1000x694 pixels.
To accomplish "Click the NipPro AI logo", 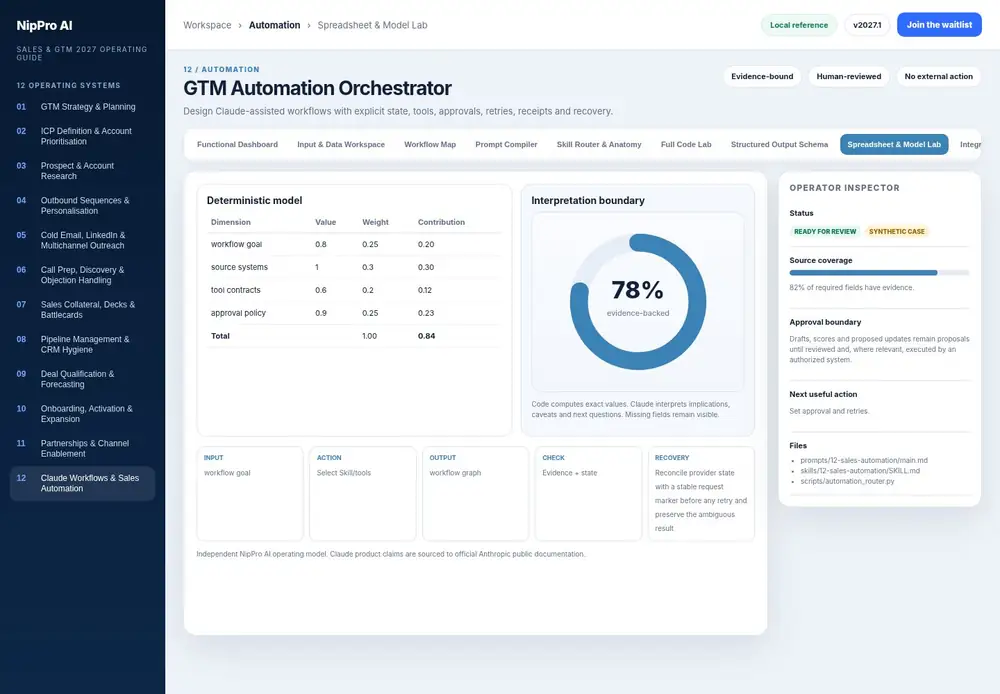I will click(x=44, y=26).
